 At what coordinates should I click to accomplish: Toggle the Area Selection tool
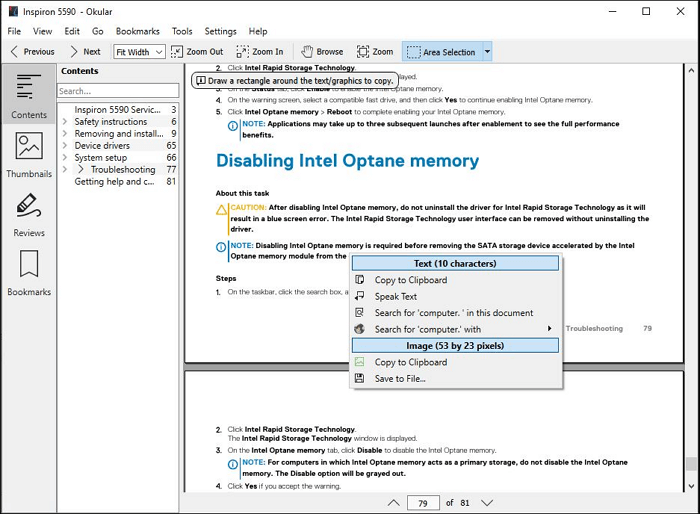pyautogui.click(x=441, y=51)
